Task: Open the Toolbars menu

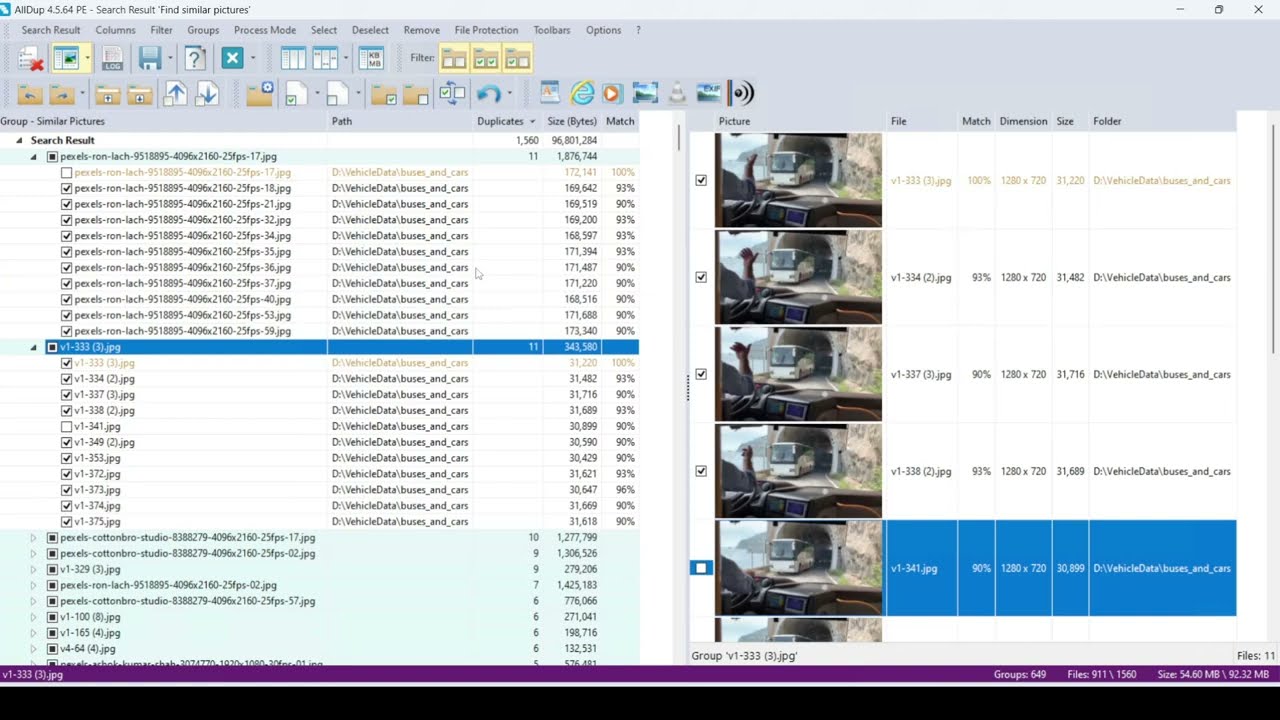Action: tap(552, 30)
